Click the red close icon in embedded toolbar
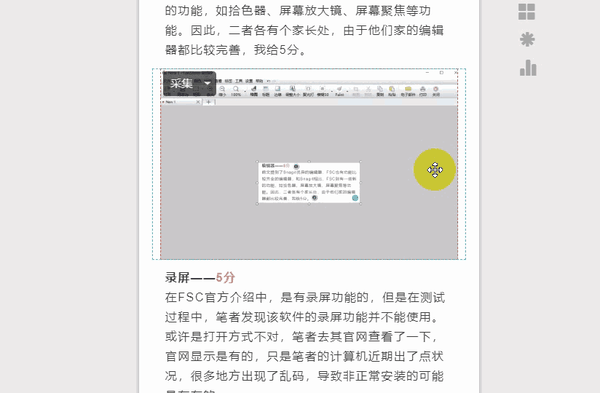Screen dimensions: 600x393 (x=436, y=91)
